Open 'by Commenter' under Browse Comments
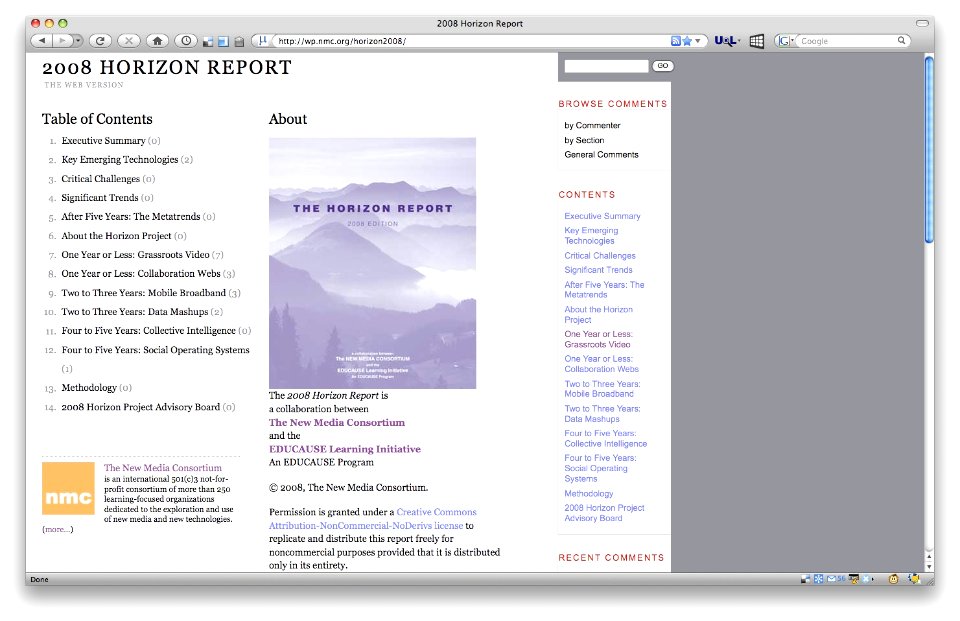The height and width of the screenshot is (621, 960). coord(592,125)
